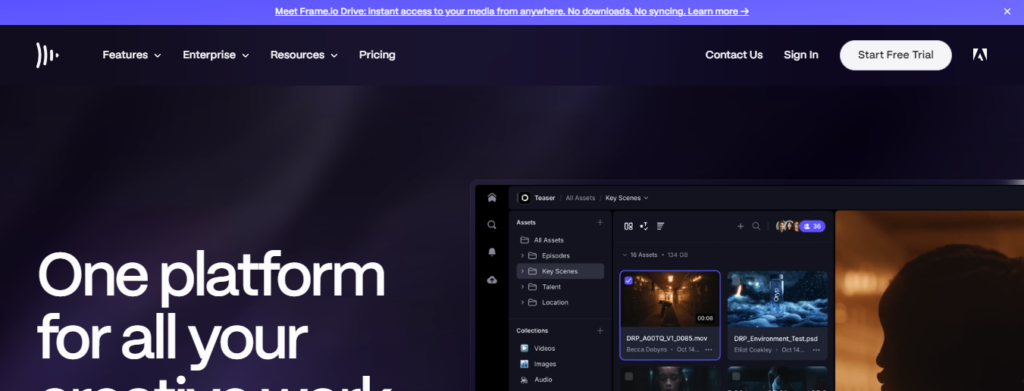Click the 134 GB storage text

pos(677,255)
